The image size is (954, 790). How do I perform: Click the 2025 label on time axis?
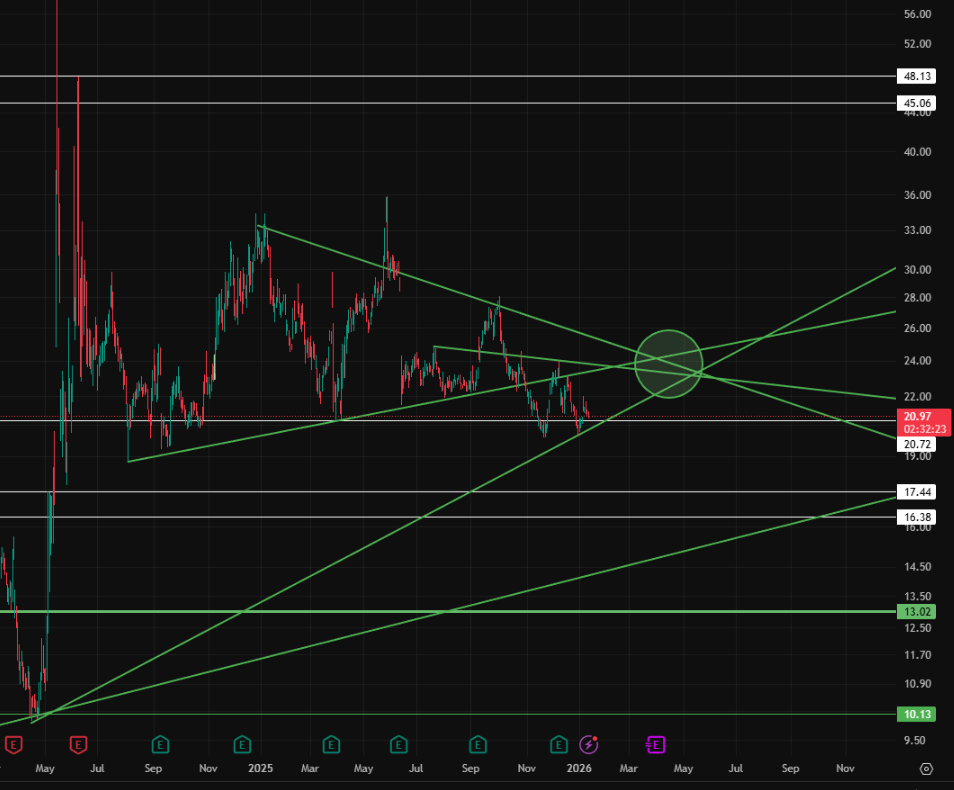260,769
